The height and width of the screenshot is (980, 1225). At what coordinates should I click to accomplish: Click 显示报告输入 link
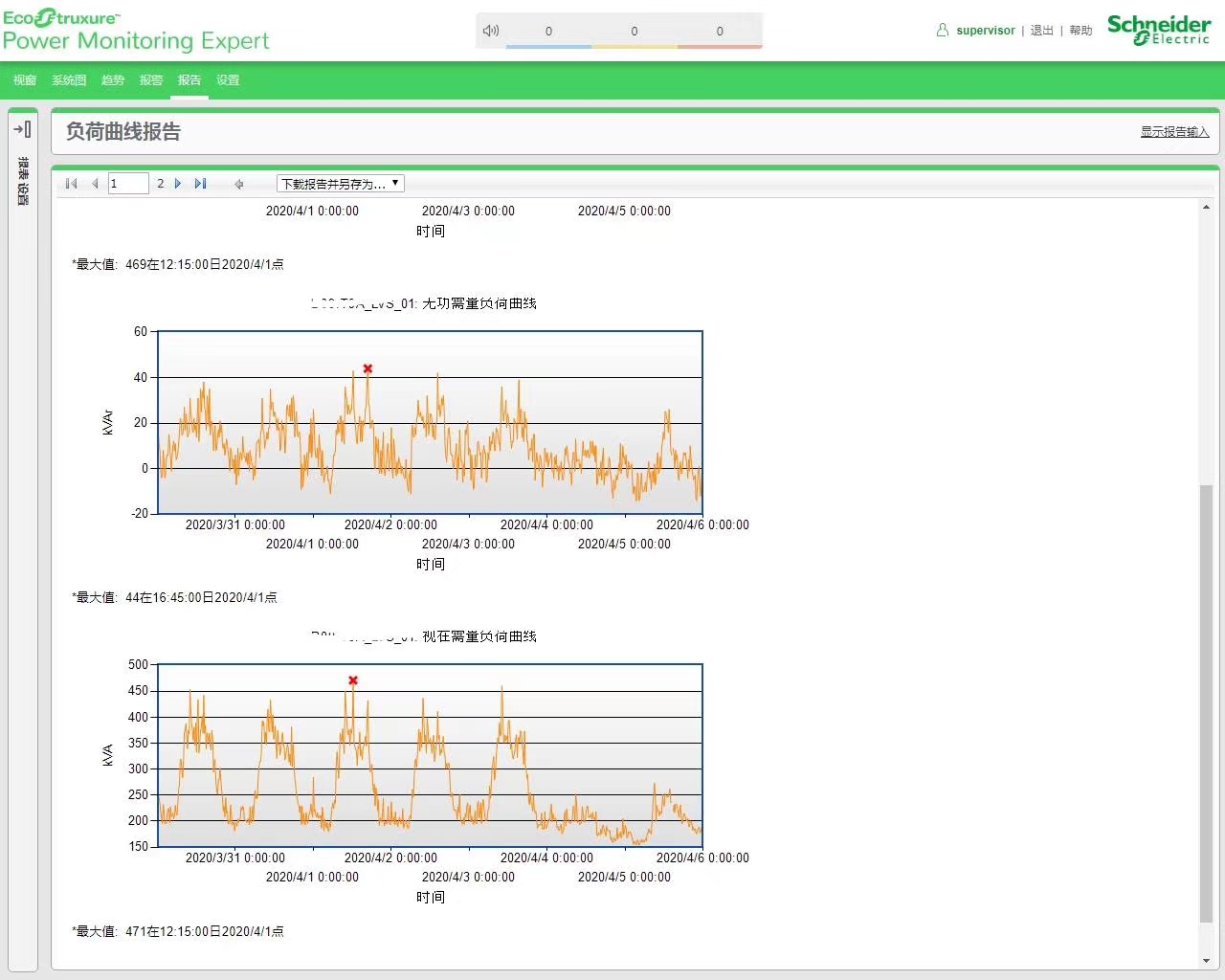pos(1174,132)
